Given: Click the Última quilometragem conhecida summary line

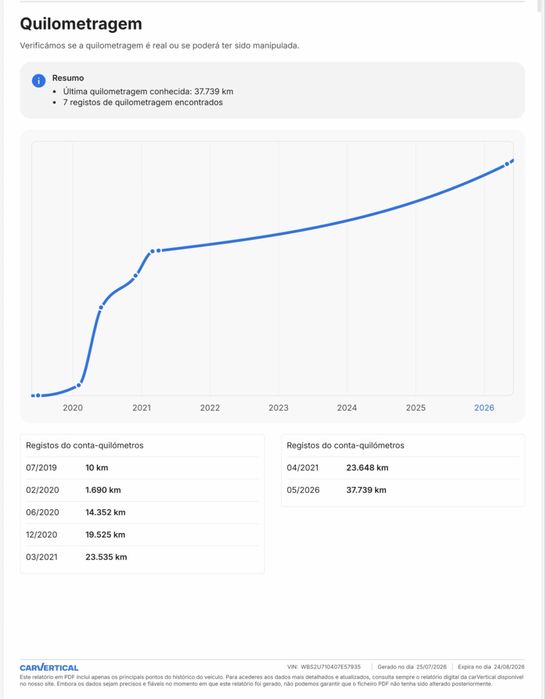Looking at the screenshot, I should click(148, 91).
